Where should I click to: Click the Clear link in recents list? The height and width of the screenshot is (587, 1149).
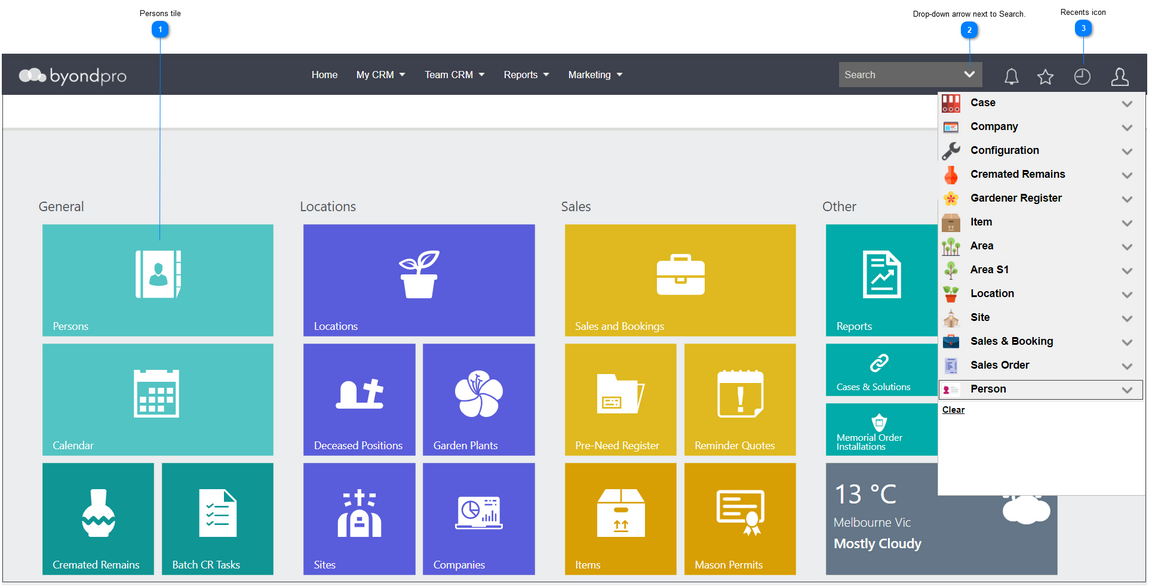tap(953, 410)
